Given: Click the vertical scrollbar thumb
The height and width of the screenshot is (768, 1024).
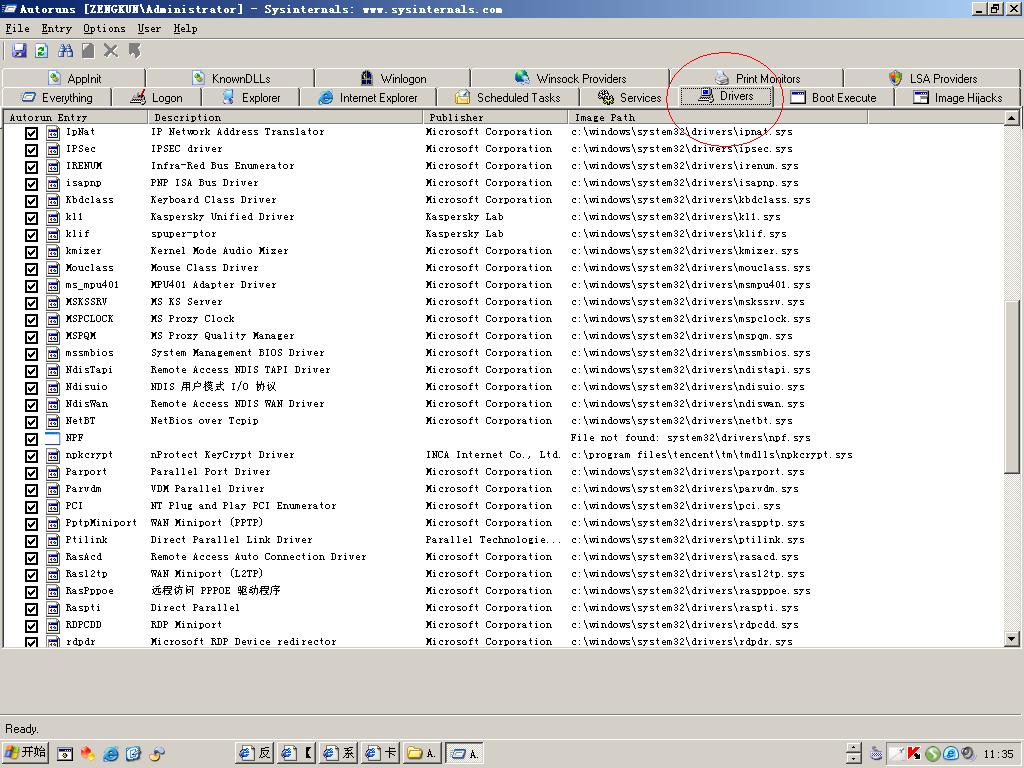Looking at the screenshot, I should coord(1012,385).
